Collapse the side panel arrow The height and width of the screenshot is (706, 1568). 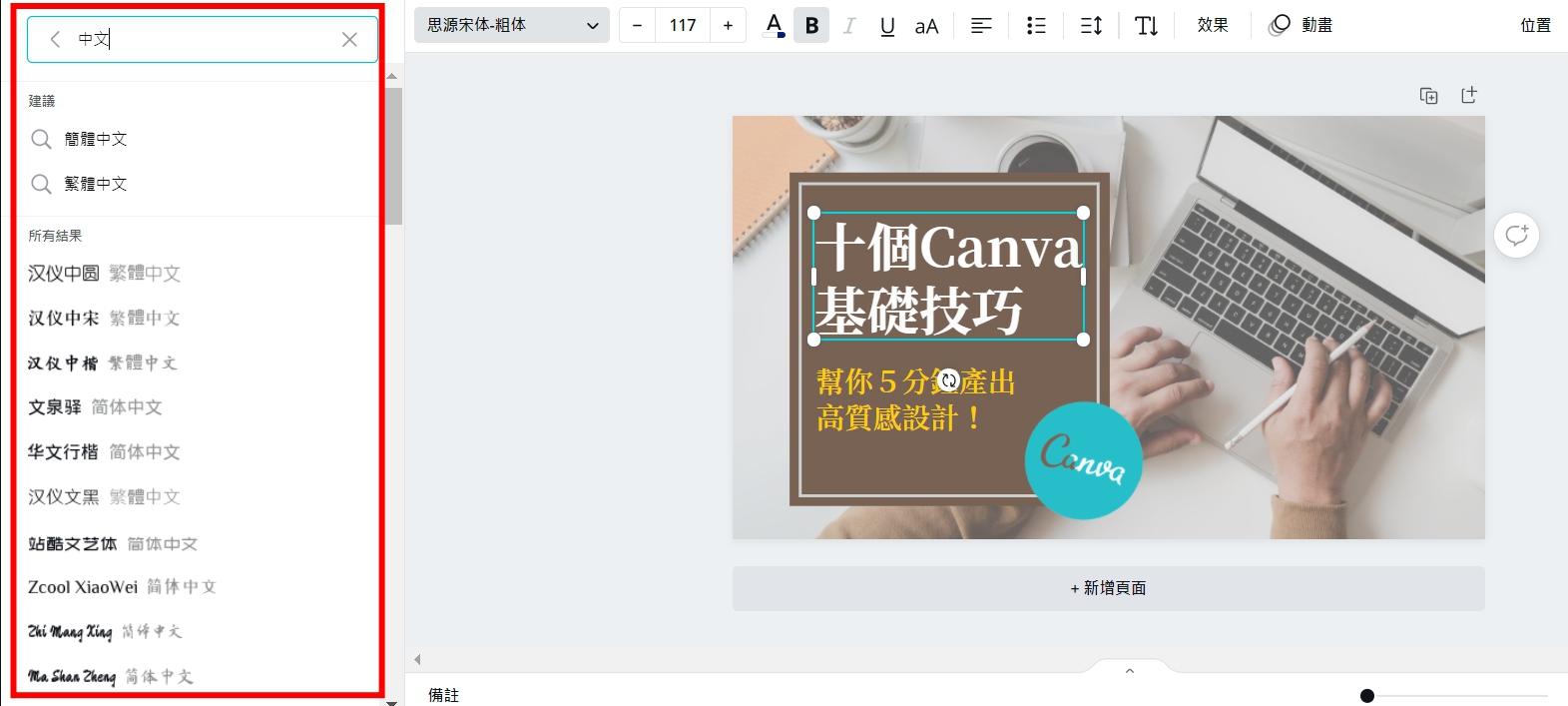click(x=417, y=659)
